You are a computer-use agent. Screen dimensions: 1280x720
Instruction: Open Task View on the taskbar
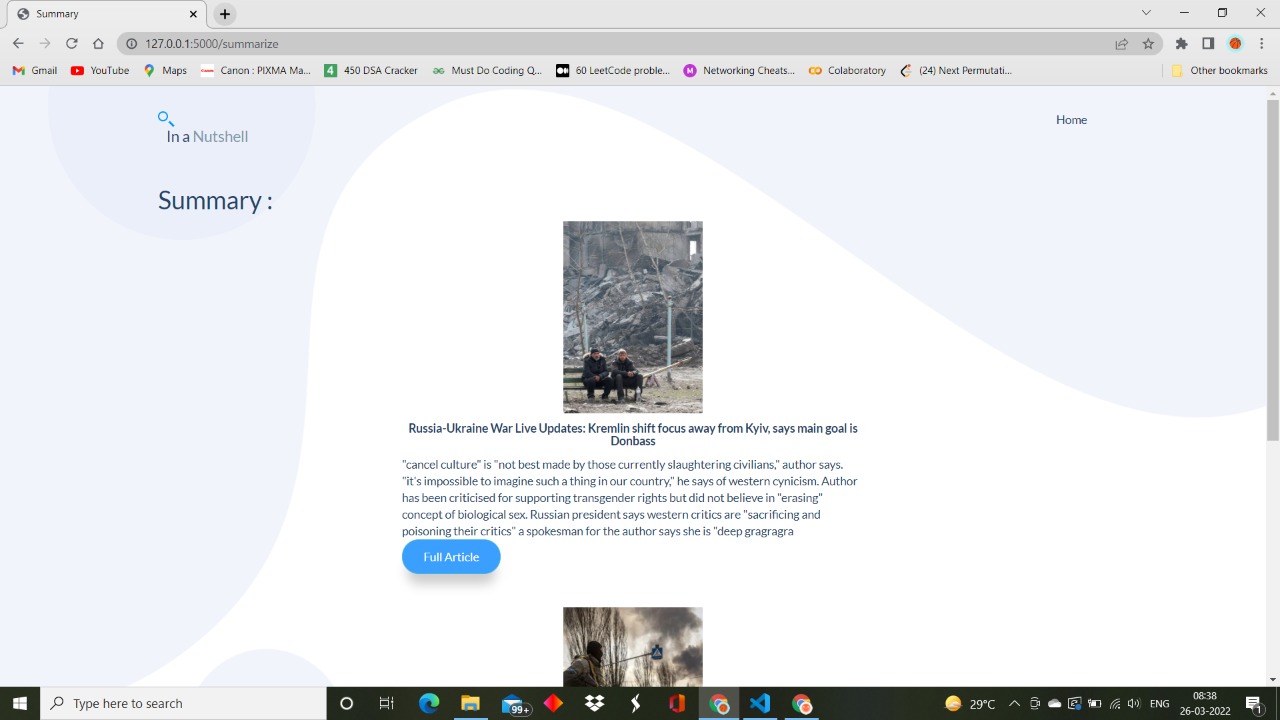(x=387, y=703)
